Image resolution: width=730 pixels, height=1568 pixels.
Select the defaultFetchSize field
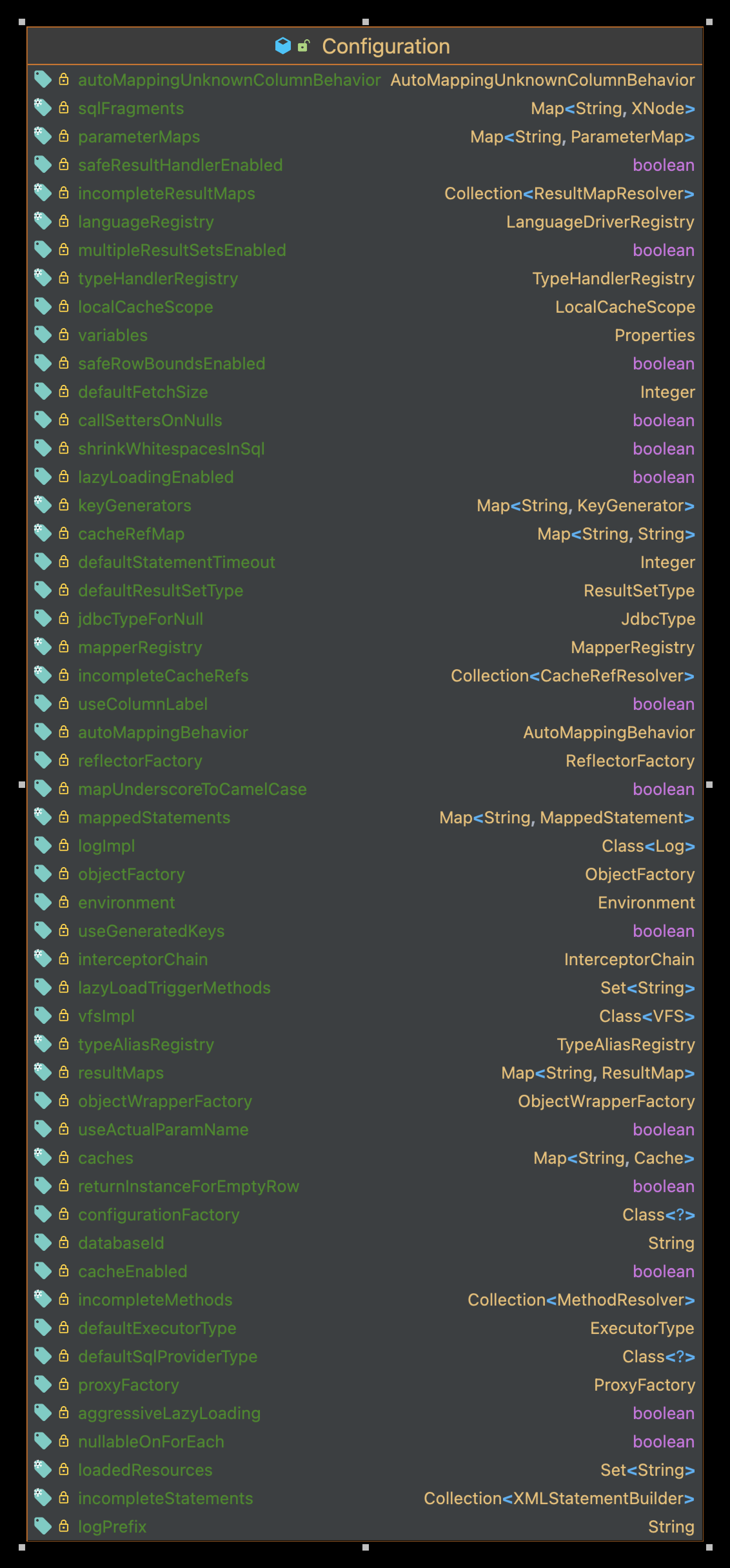143,392
